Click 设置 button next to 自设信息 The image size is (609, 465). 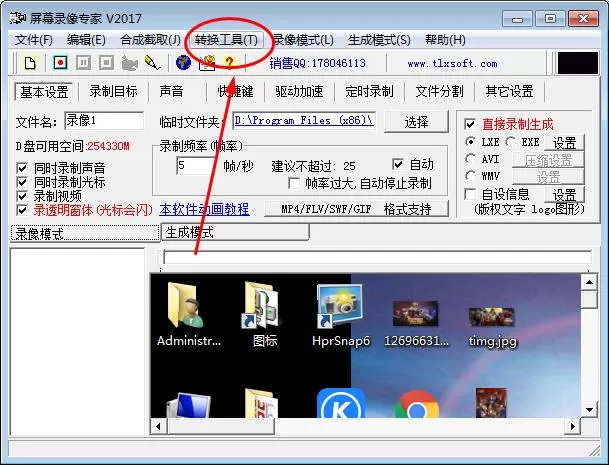pos(564,195)
